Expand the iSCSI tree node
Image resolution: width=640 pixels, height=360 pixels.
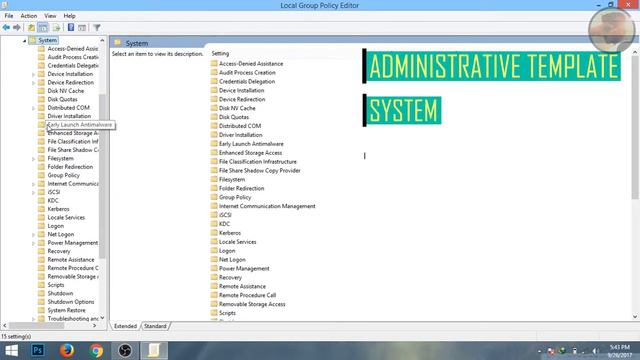tap(33, 192)
